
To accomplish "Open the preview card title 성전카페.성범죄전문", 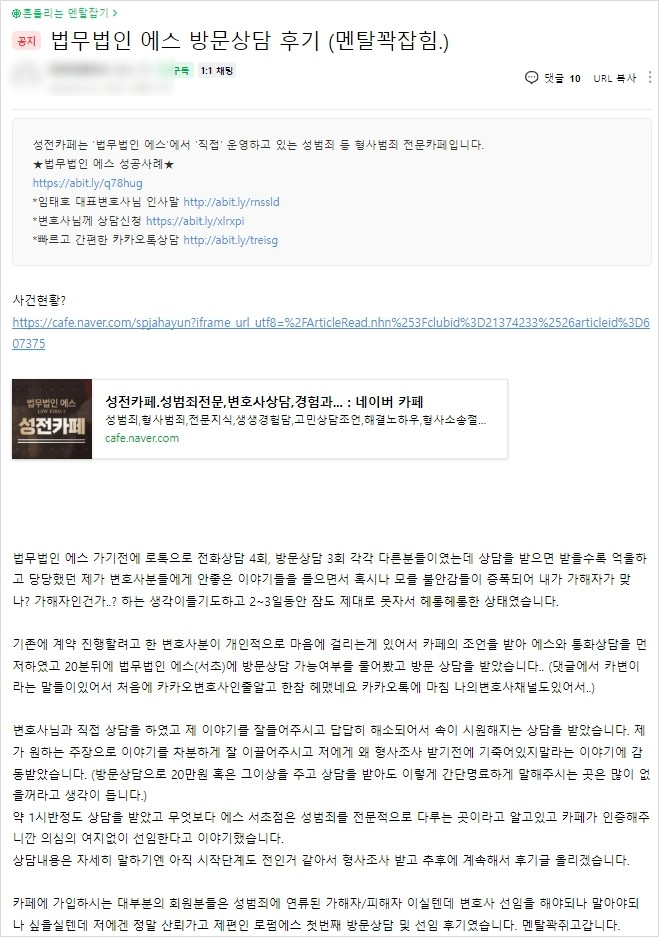I will click(x=264, y=402).
